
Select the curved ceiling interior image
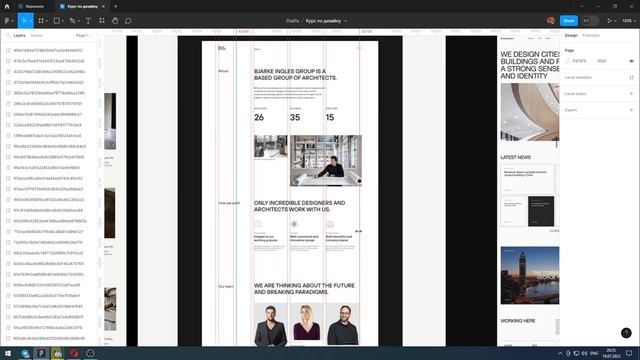click(530, 112)
